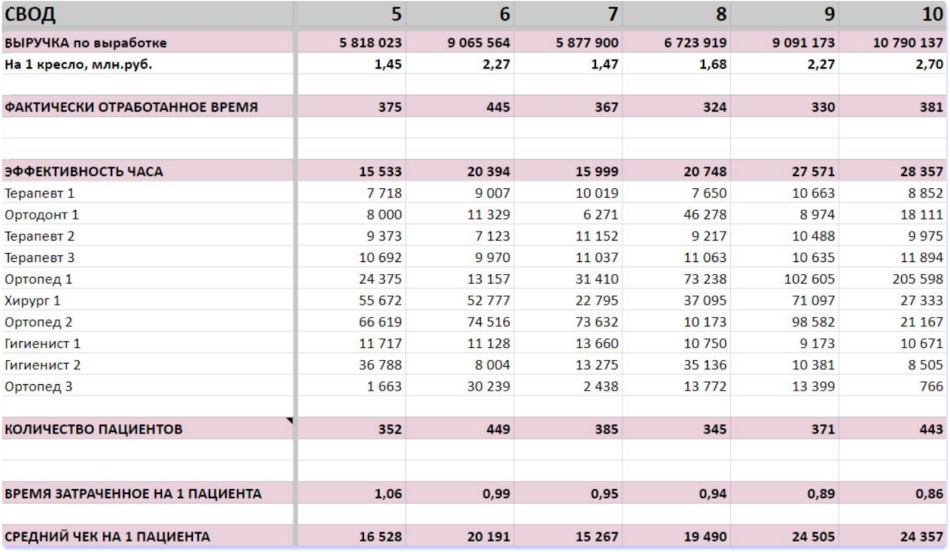Click the Гигиенист 2 row label

point(43,365)
